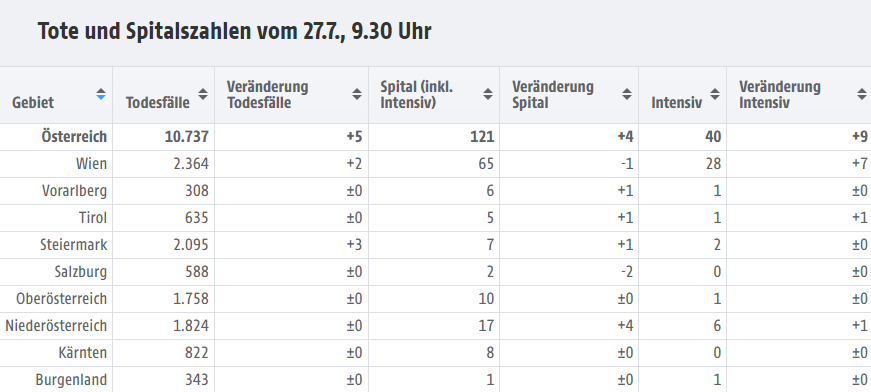Select the Österreich row label
The image size is (871, 392).
(x=74, y=137)
